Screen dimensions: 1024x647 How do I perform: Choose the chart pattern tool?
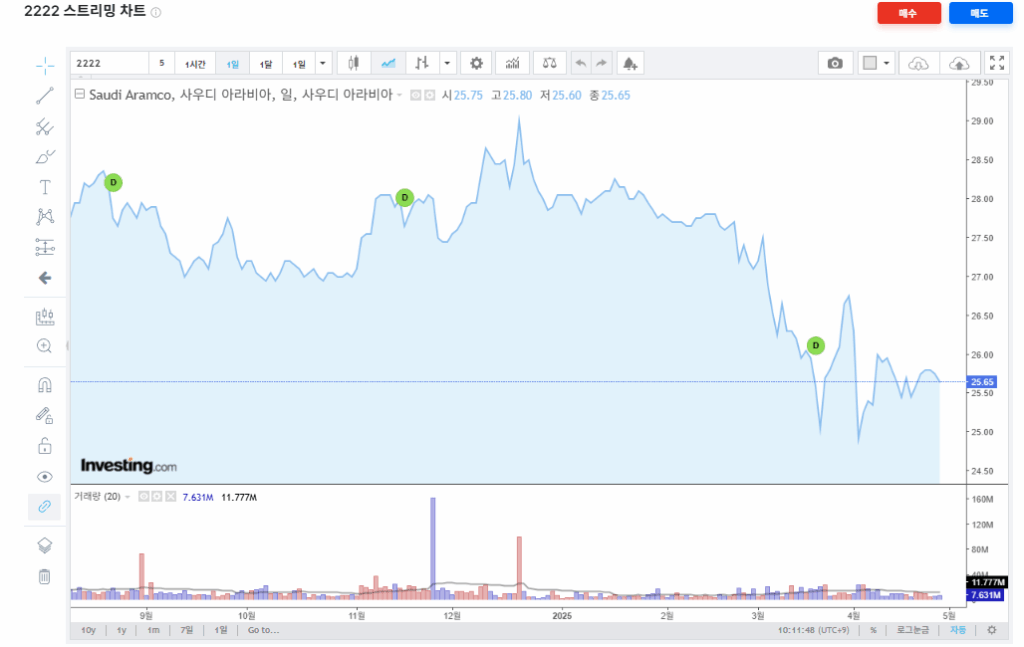coord(45,217)
